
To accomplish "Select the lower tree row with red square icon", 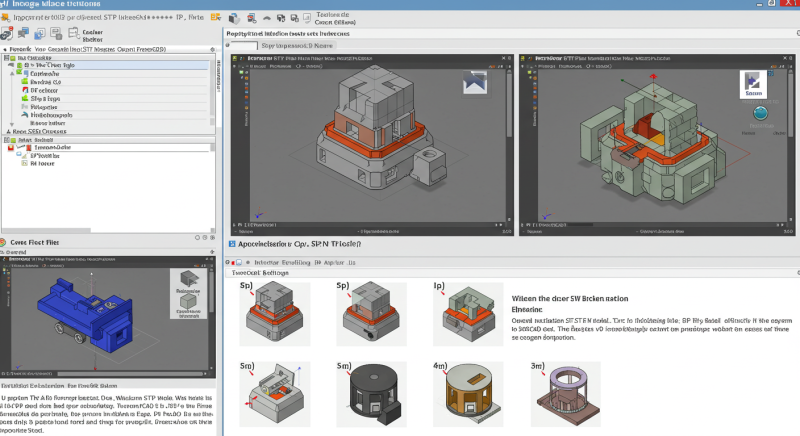I will tap(107, 147).
